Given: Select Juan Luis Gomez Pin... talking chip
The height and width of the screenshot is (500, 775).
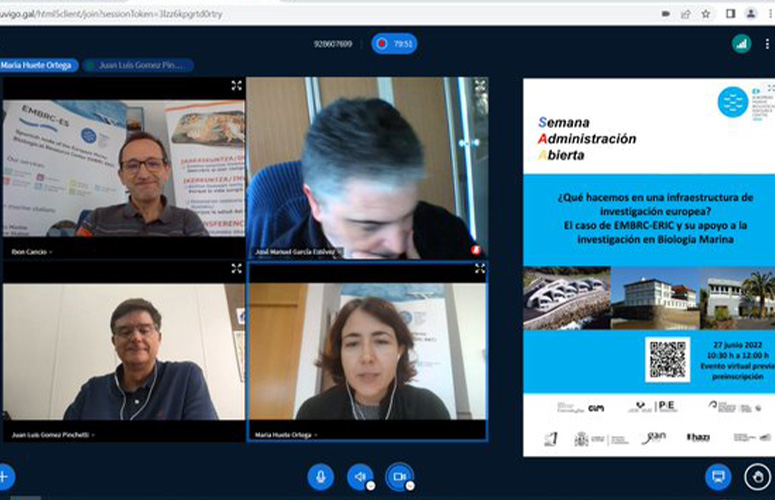Looking at the screenshot, I should (x=138, y=65).
